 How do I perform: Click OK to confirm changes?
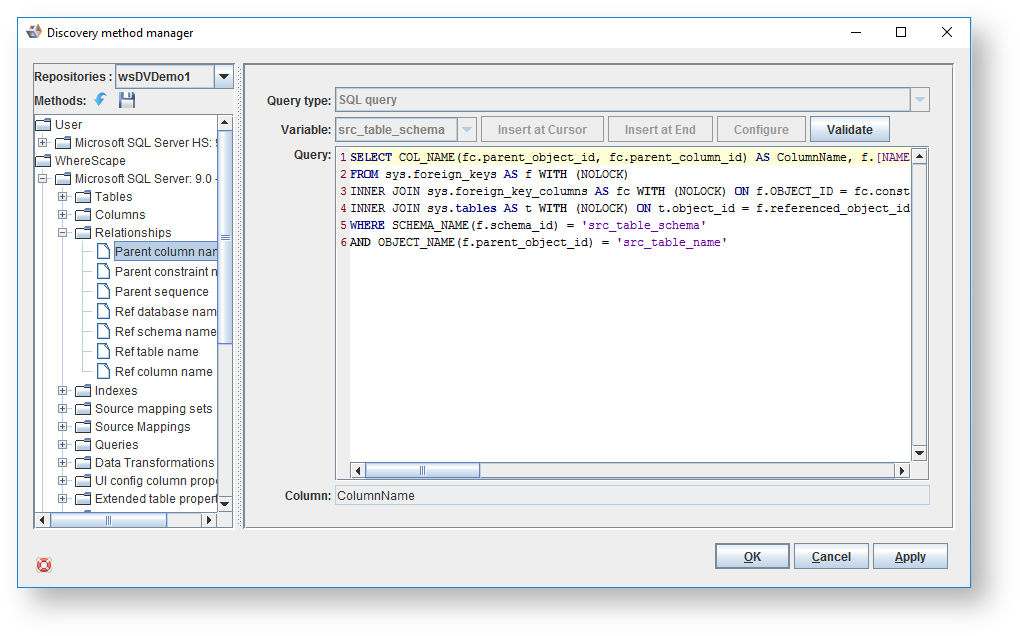click(x=752, y=557)
